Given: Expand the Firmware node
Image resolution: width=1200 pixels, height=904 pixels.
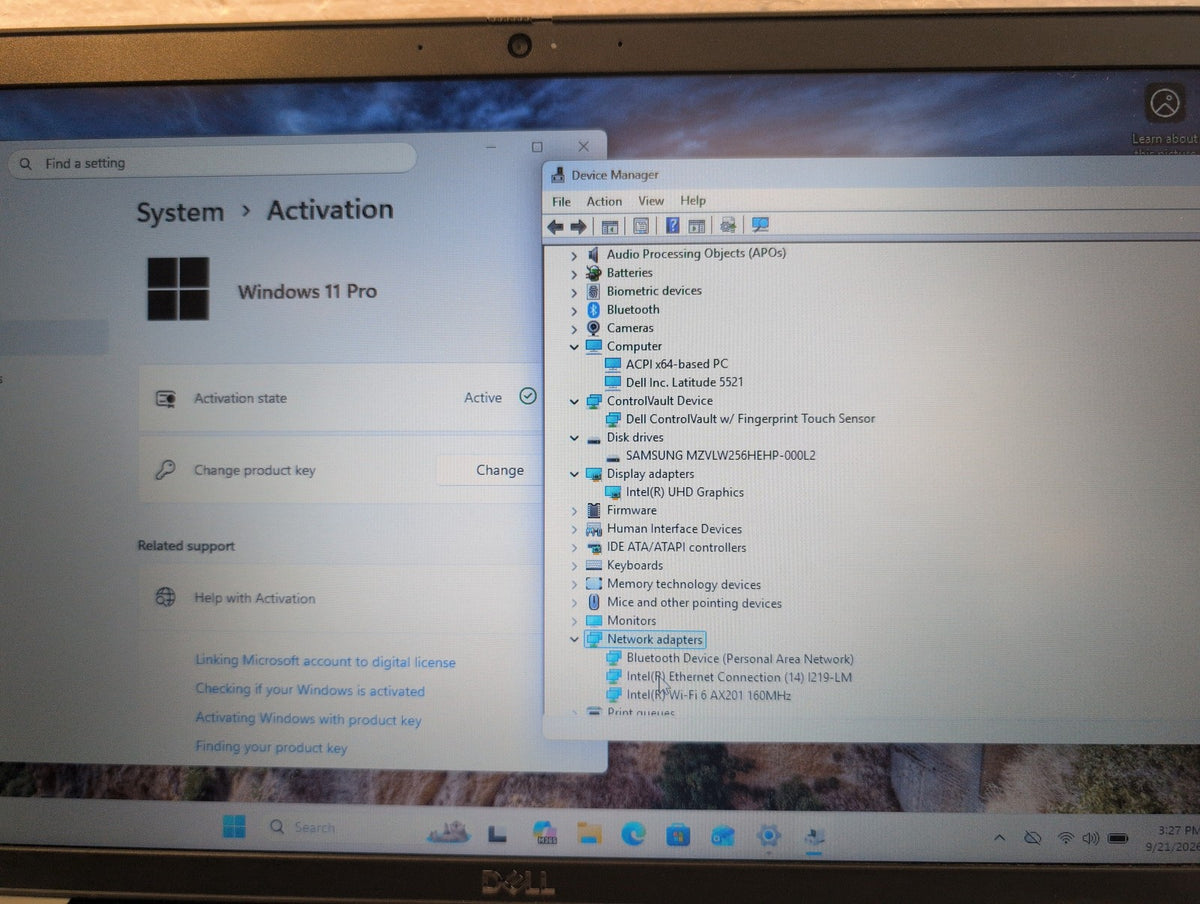Looking at the screenshot, I should [x=574, y=511].
